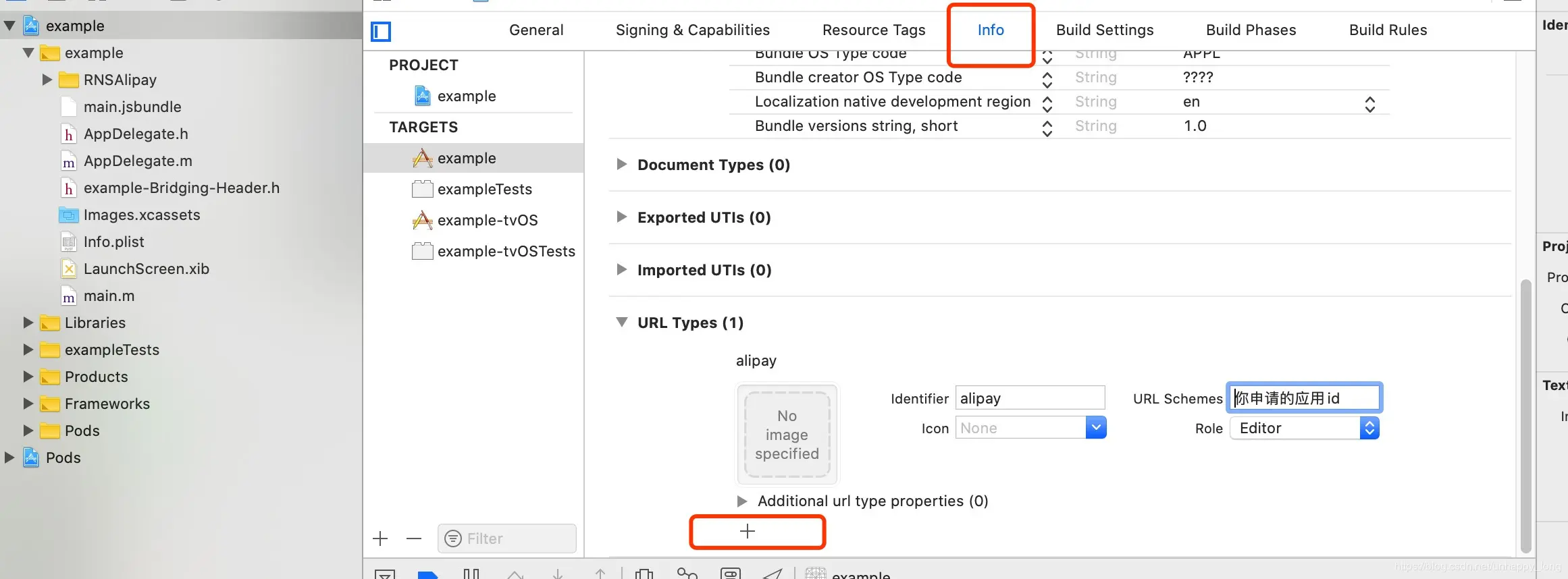Viewport: 1568px width, 579px height.
Task: Click the add target plus icon
Action: [x=380, y=539]
